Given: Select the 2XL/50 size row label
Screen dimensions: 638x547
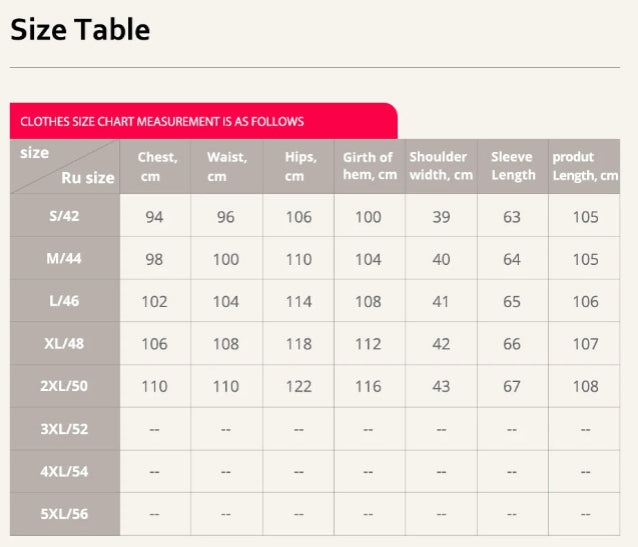Looking at the screenshot, I should (65, 386).
